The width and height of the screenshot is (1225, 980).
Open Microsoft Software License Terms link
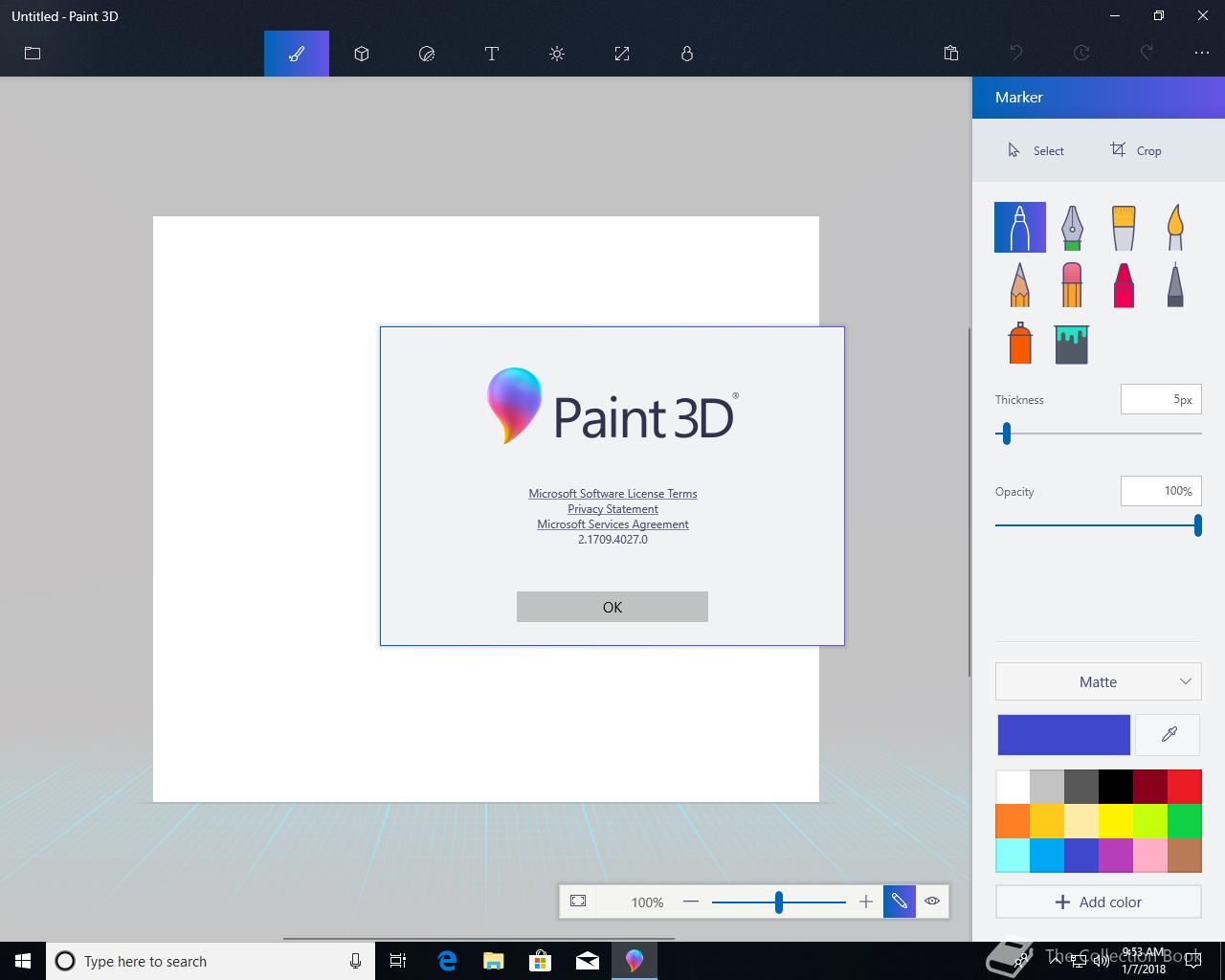tap(612, 494)
